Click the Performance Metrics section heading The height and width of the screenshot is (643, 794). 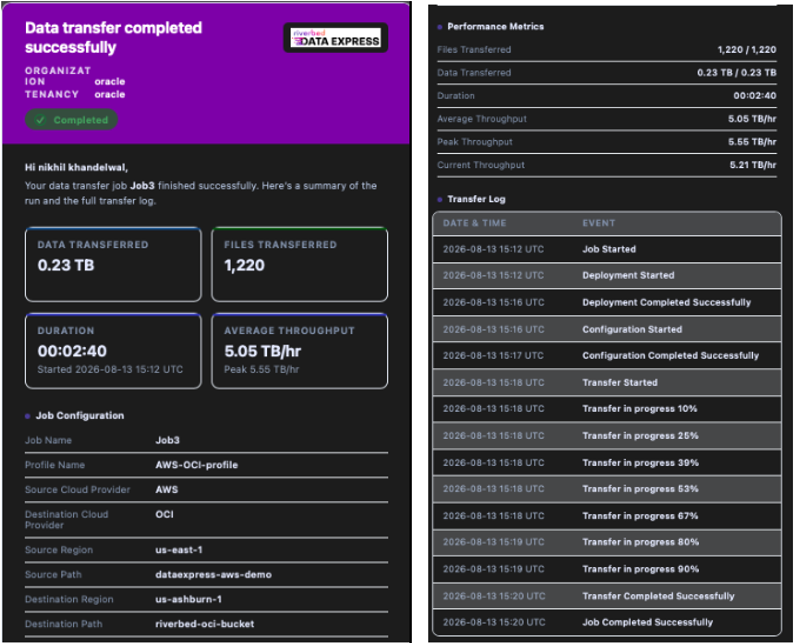coord(496,26)
